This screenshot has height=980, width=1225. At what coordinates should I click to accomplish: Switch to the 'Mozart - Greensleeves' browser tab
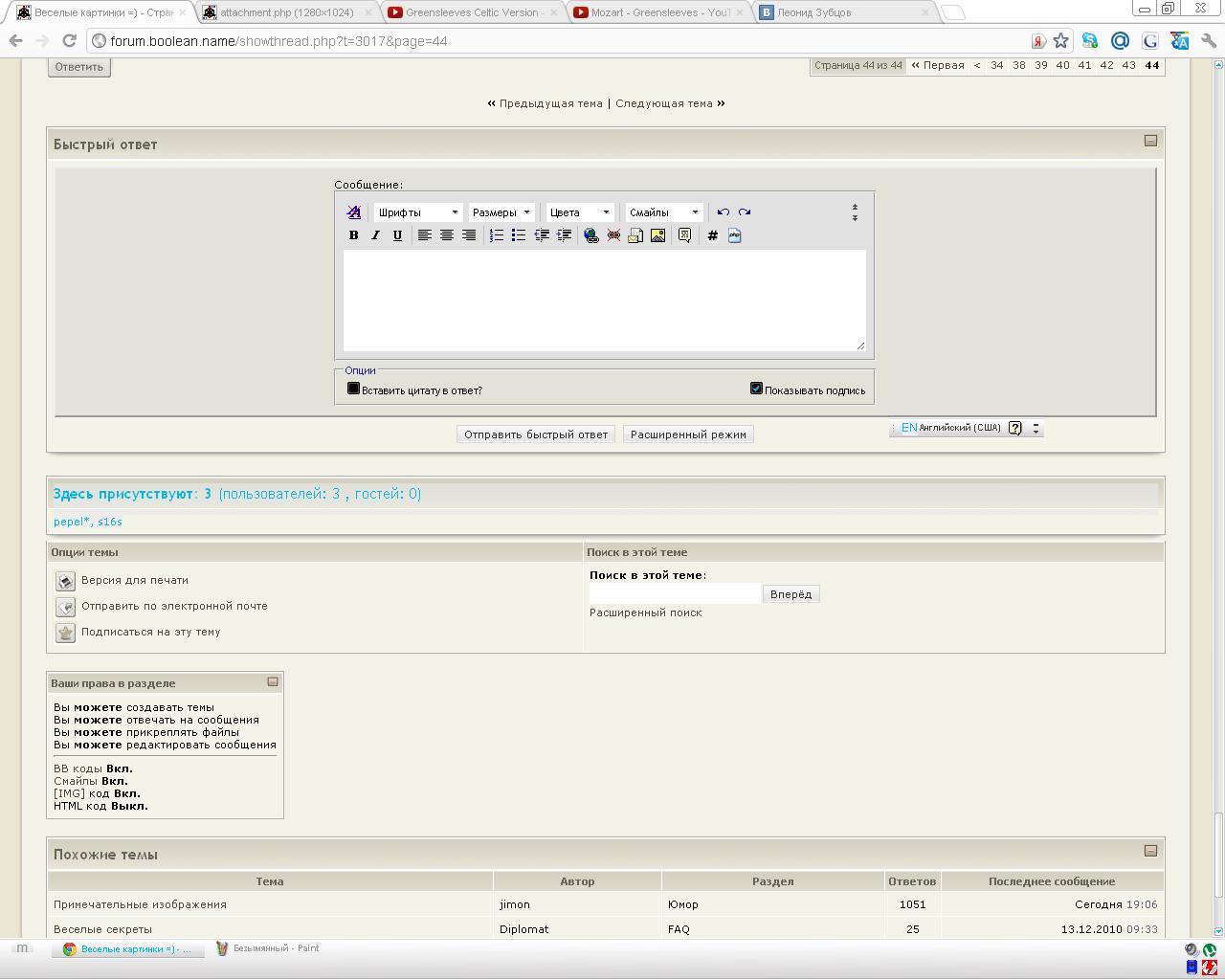click(659, 12)
